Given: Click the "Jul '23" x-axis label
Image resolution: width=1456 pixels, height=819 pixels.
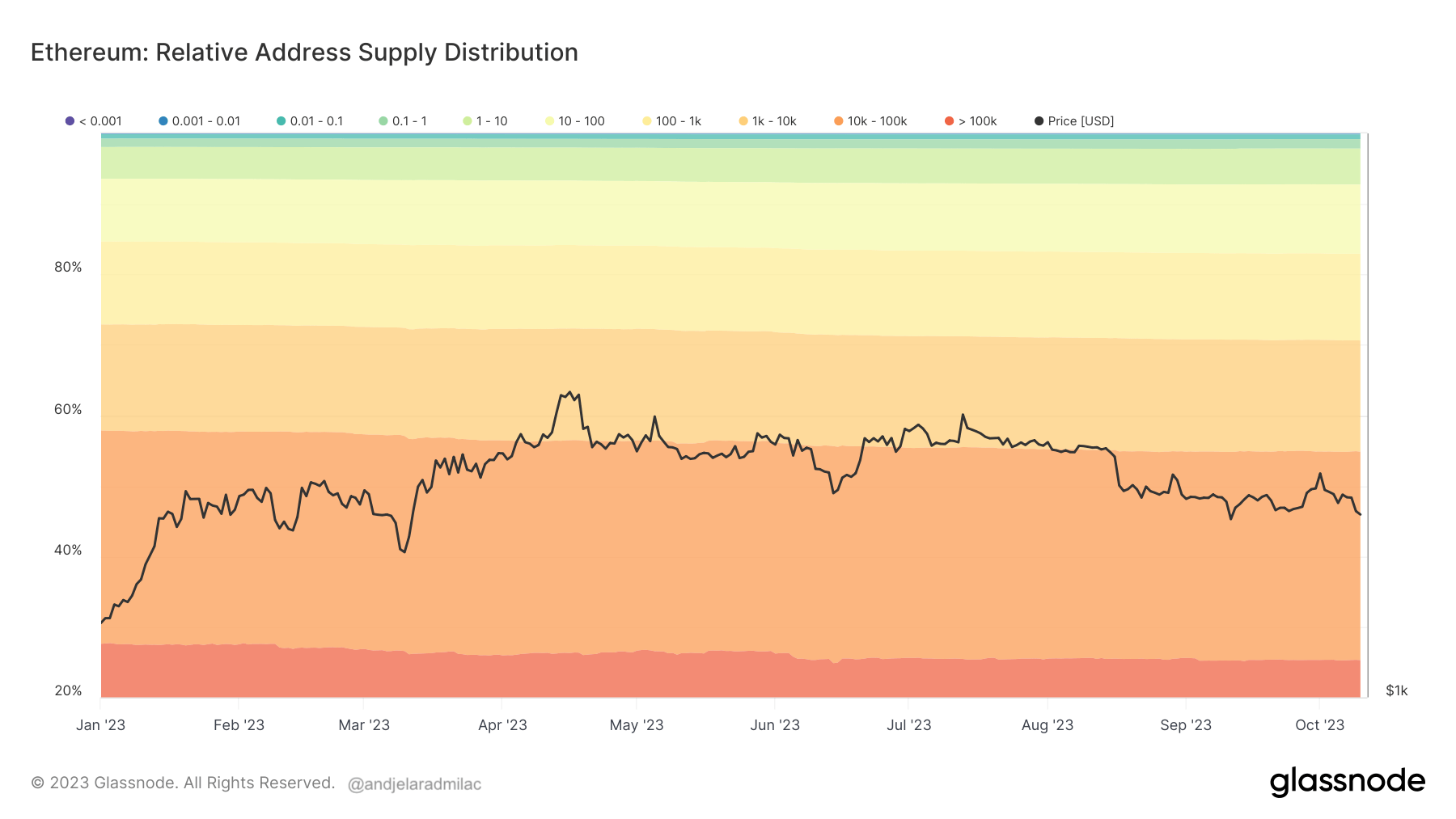Looking at the screenshot, I should [909, 725].
